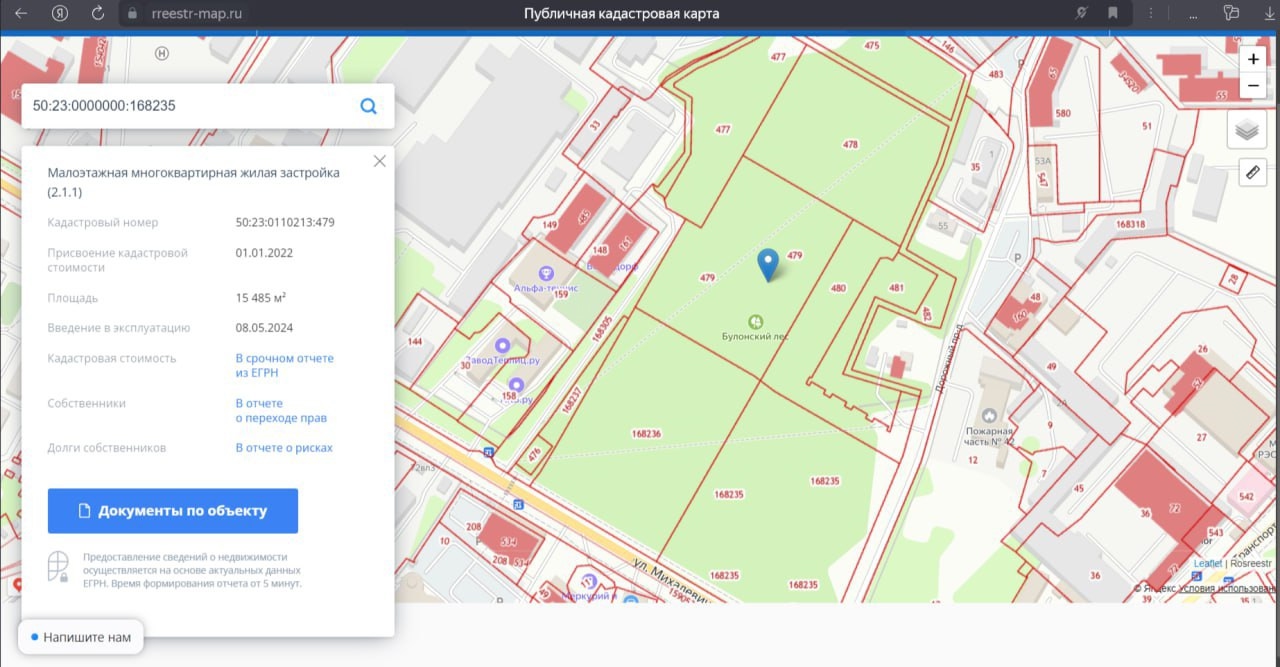The image size is (1280, 667).
Task: Click the blue location pin marker
Action: [768, 265]
